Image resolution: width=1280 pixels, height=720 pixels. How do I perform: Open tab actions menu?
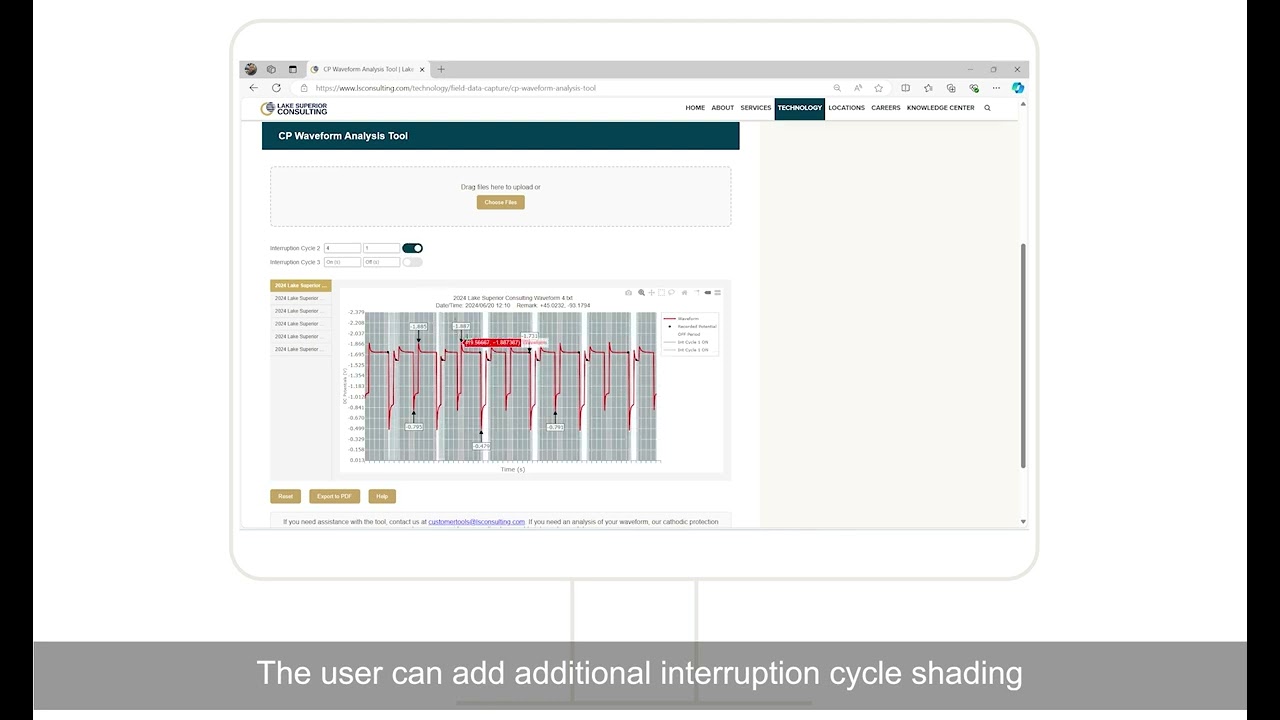click(x=293, y=69)
